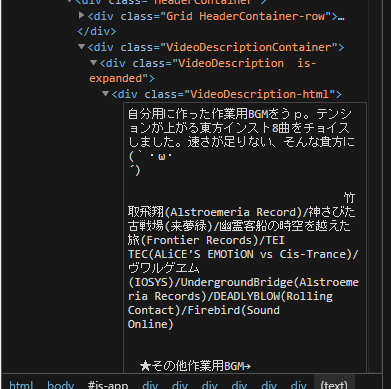Click the text line ヴワルゲヱム
The height and width of the screenshot is (389, 391).
pyautogui.click(x=164, y=268)
